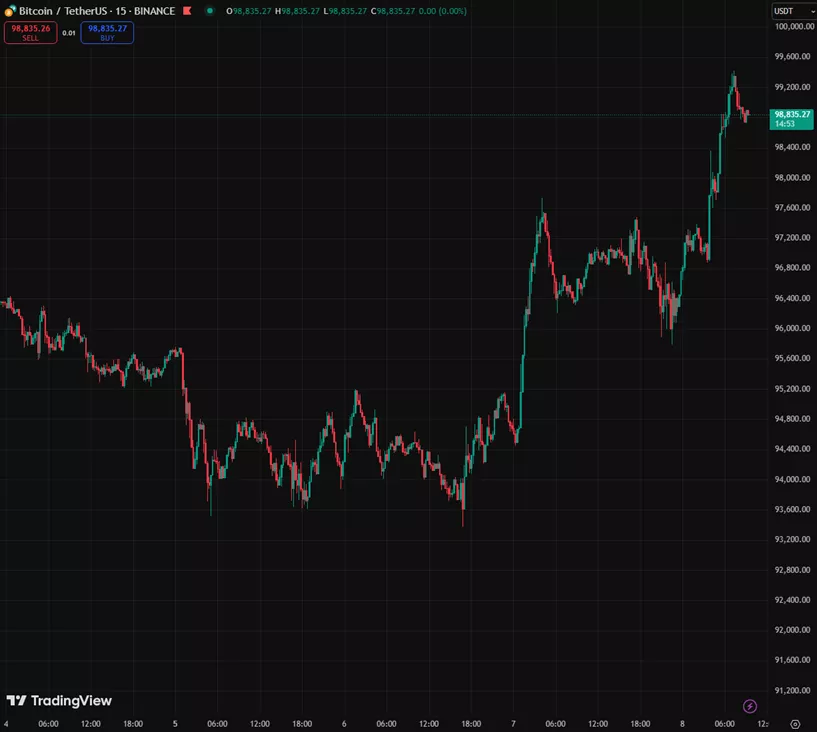Click the date label 8 on the time axis
Viewport: 817px width, 732px height.
[x=683, y=723]
